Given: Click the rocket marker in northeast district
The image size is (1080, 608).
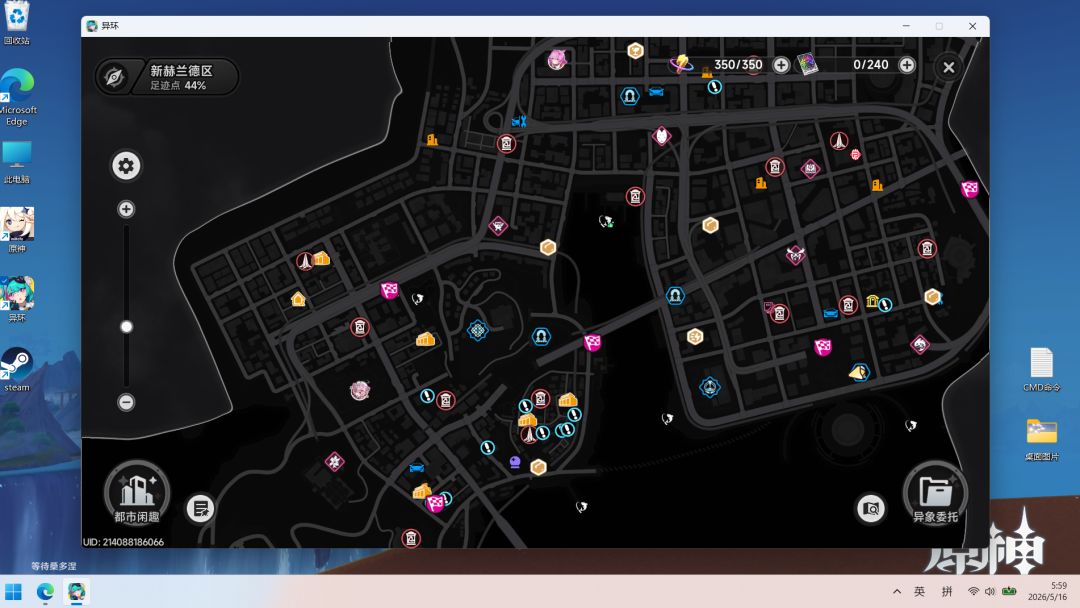Looking at the screenshot, I should (838, 141).
